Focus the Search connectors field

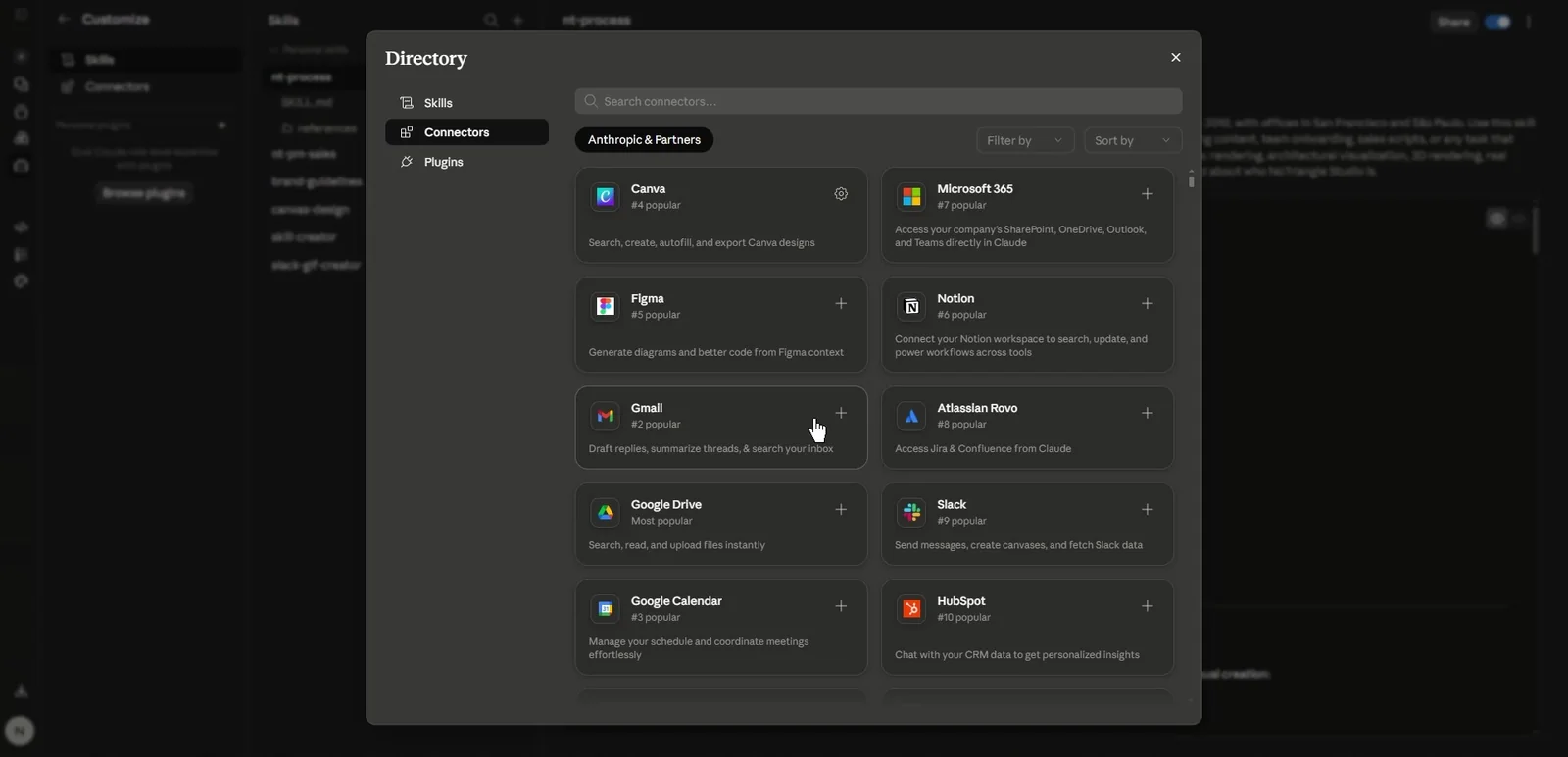878,101
